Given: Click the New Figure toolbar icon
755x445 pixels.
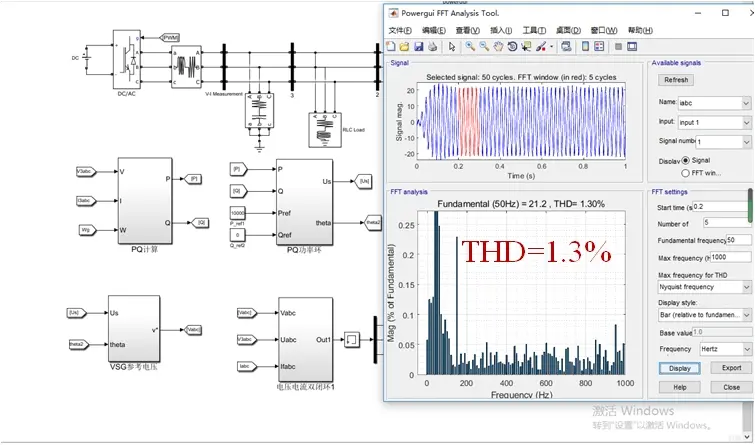Looking at the screenshot, I should click(x=391, y=46).
